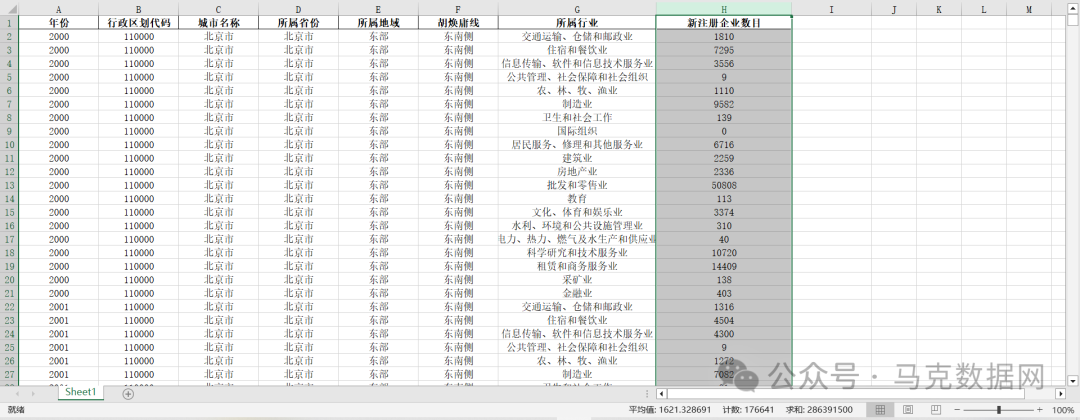Image resolution: width=1080 pixels, height=420 pixels.
Task: Click the previous sheet navigation arrow
Action: (18, 393)
